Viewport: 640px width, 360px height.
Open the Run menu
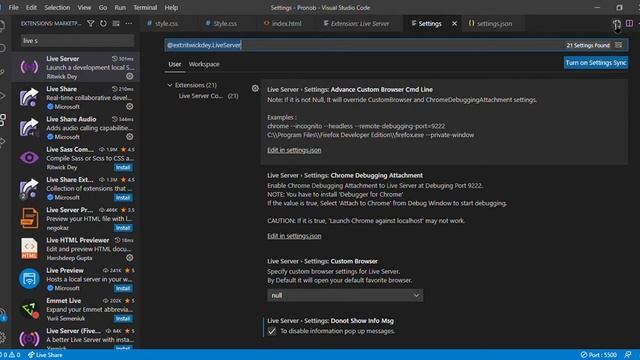[x=120, y=7]
